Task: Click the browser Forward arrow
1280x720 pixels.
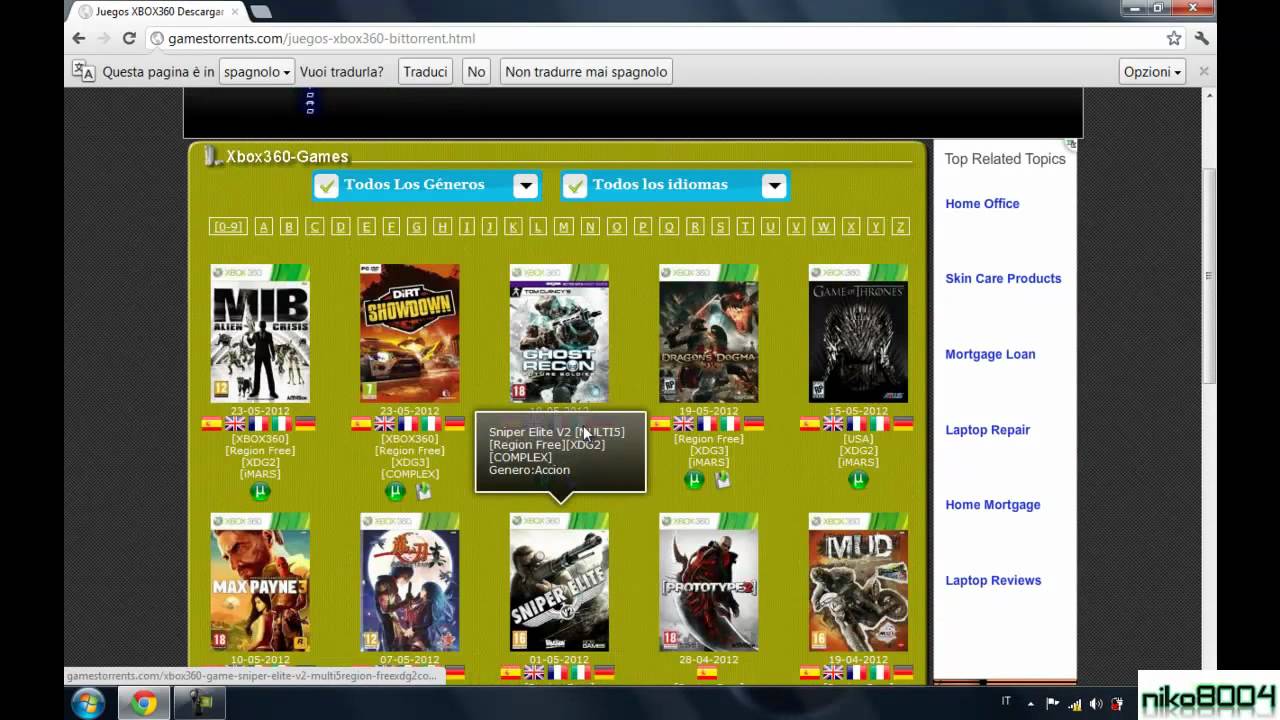Action: pos(104,38)
